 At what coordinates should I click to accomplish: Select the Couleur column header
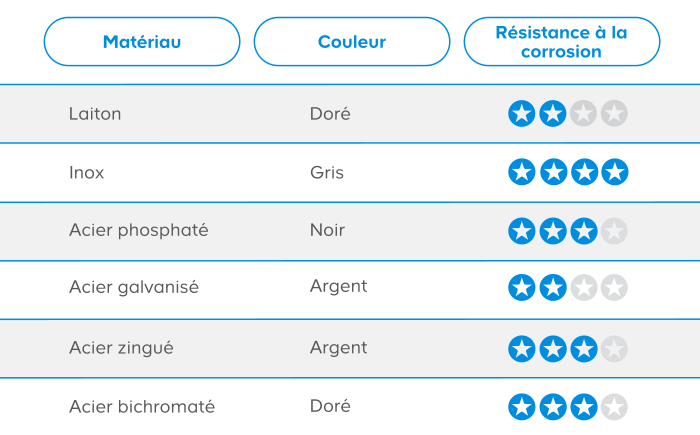(352, 42)
